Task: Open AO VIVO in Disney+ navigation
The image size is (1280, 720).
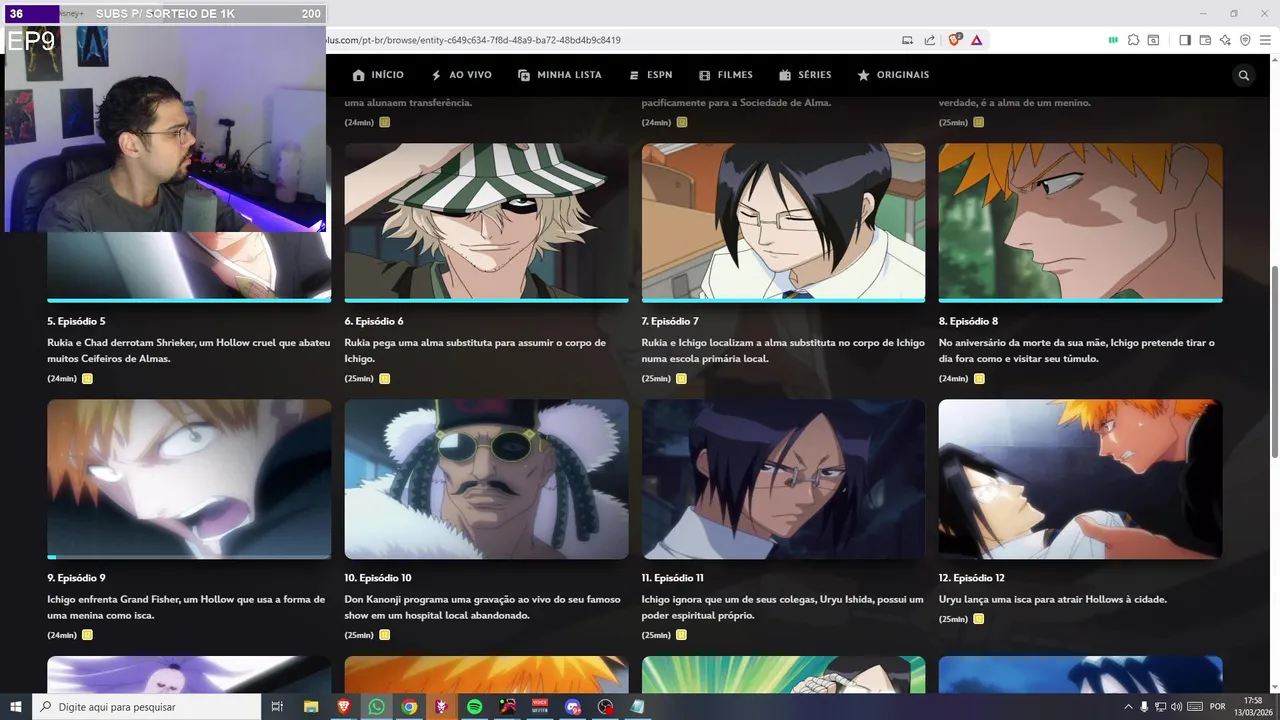Action: pyautogui.click(x=461, y=75)
